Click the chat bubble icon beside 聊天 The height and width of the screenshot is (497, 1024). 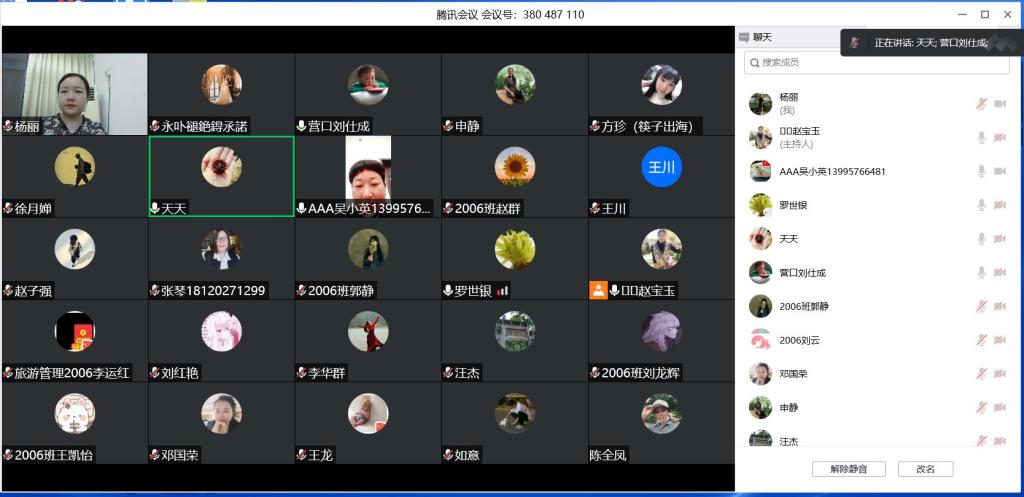(744, 37)
